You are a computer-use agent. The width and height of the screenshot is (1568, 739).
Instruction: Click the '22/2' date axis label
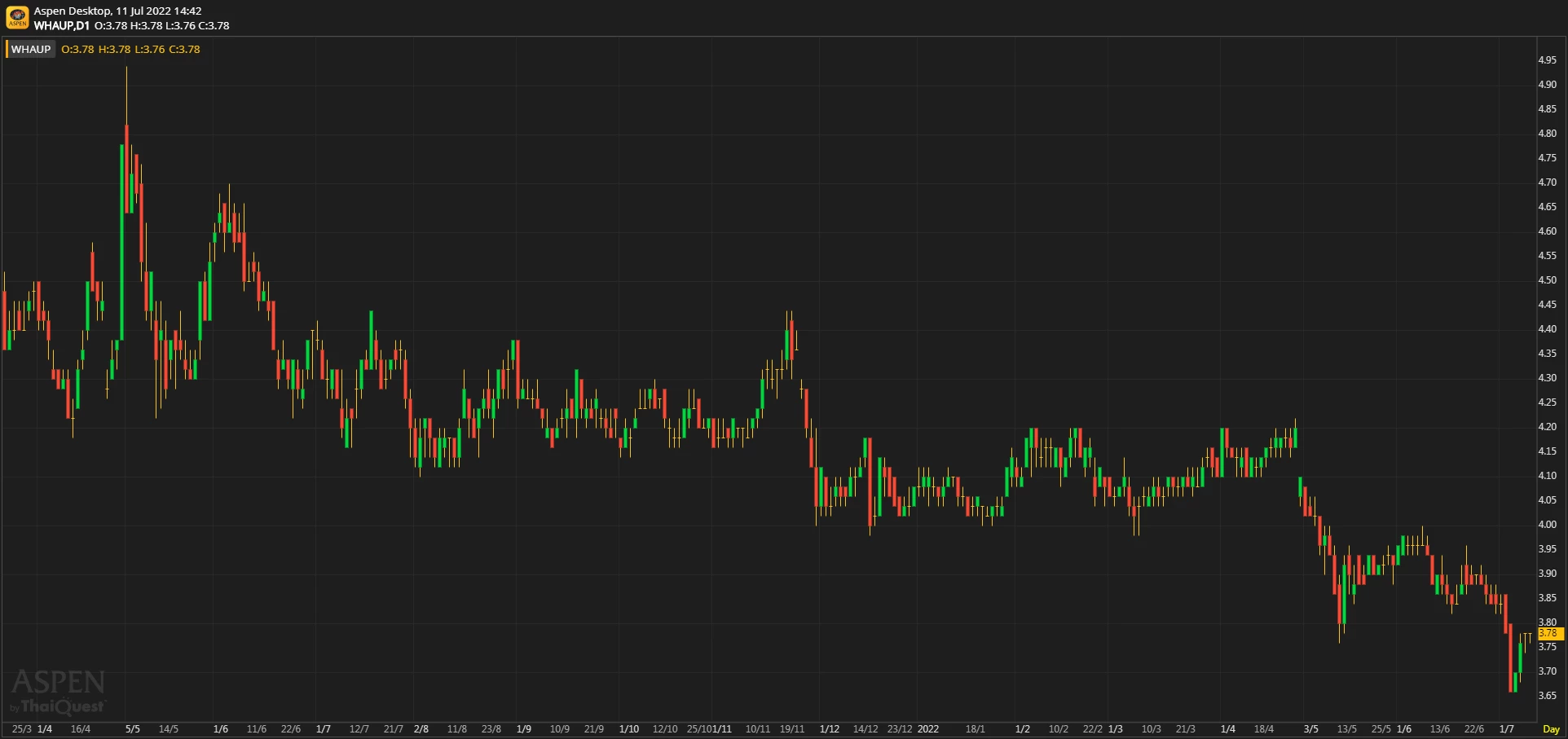click(x=1093, y=729)
